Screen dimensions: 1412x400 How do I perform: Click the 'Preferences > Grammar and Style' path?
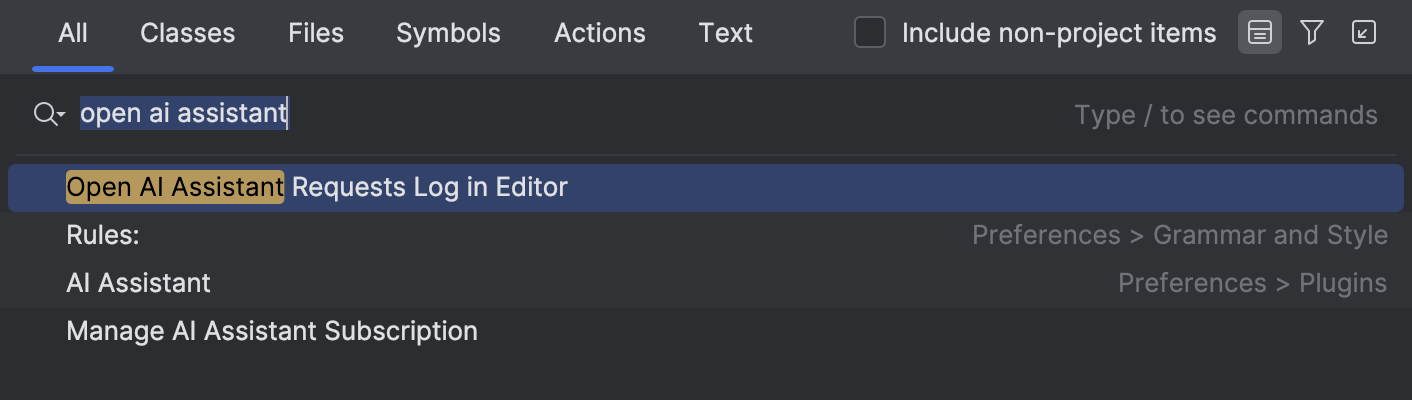pos(1180,236)
